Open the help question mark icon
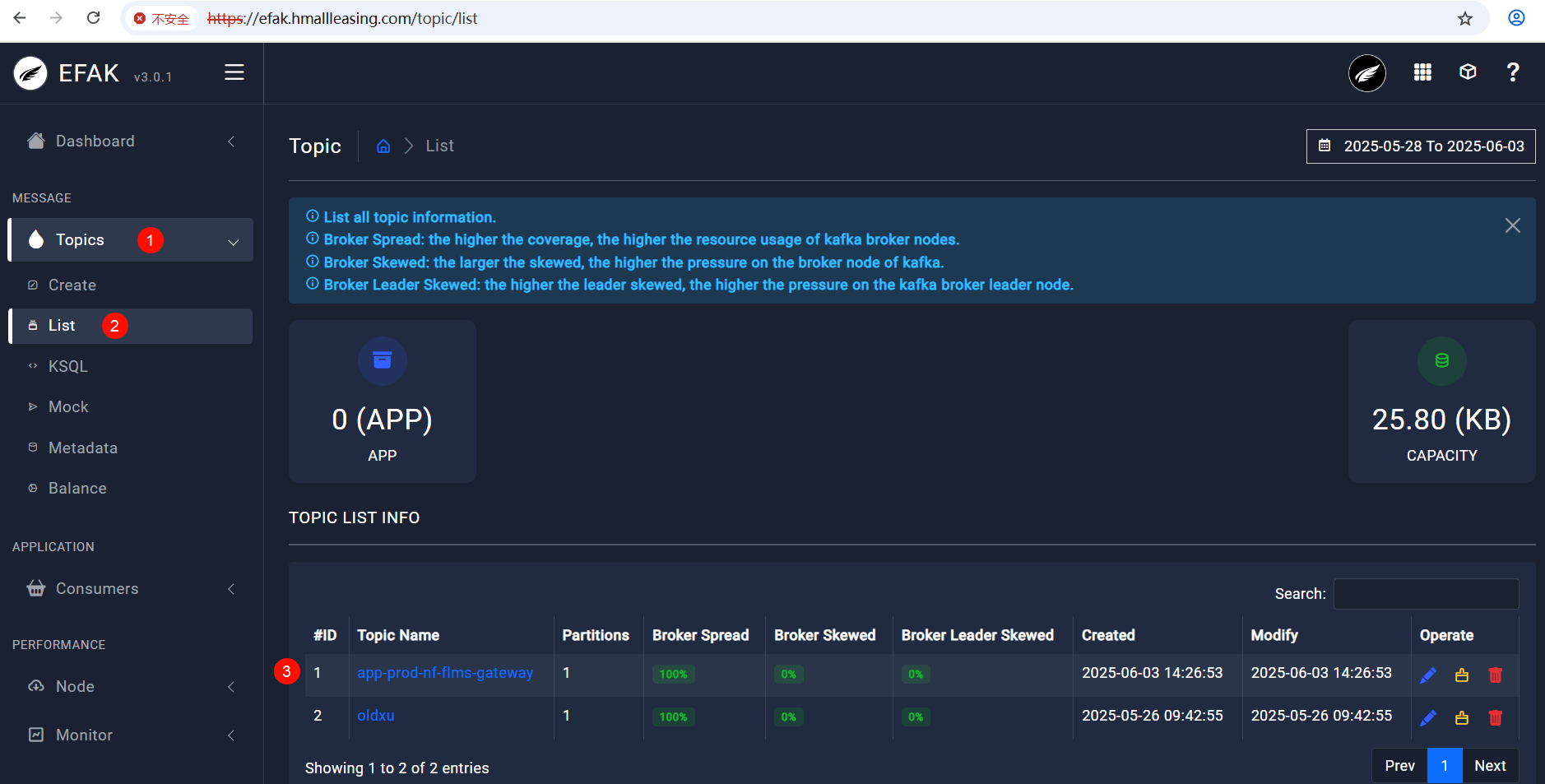Viewport: 1545px width, 784px height. (1512, 72)
